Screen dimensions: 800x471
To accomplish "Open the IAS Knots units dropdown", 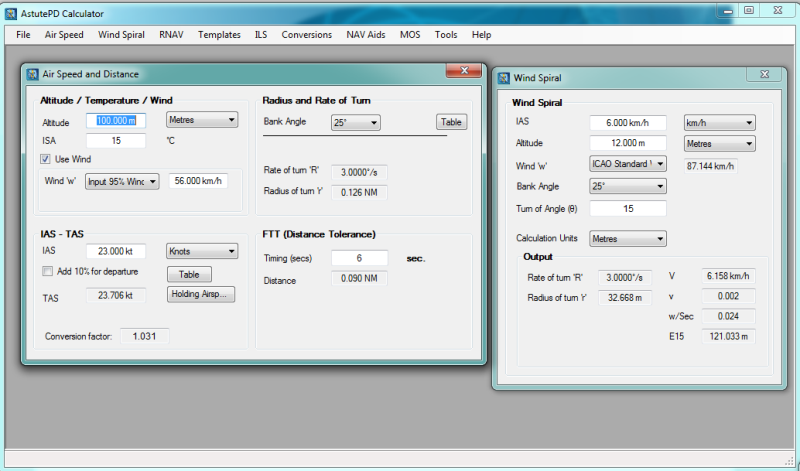I will tap(202, 251).
